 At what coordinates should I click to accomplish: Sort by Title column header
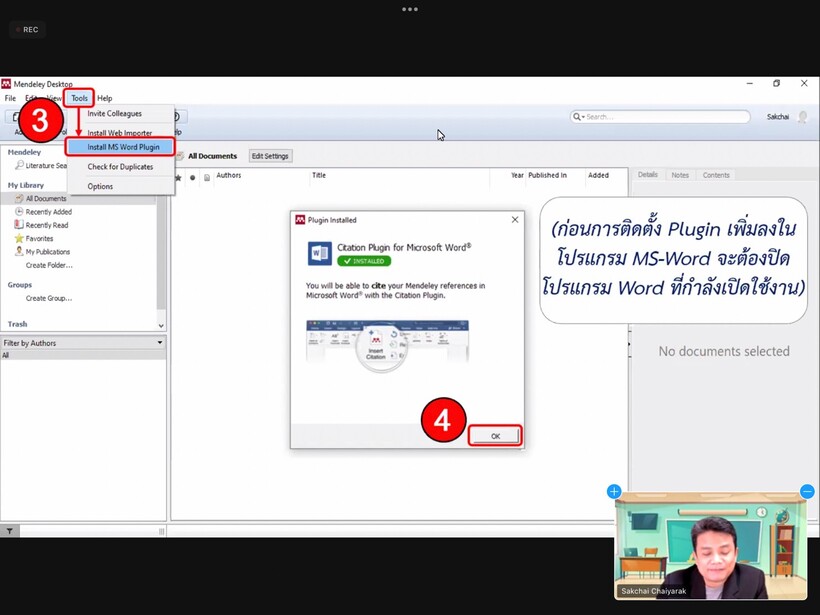point(319,175)
